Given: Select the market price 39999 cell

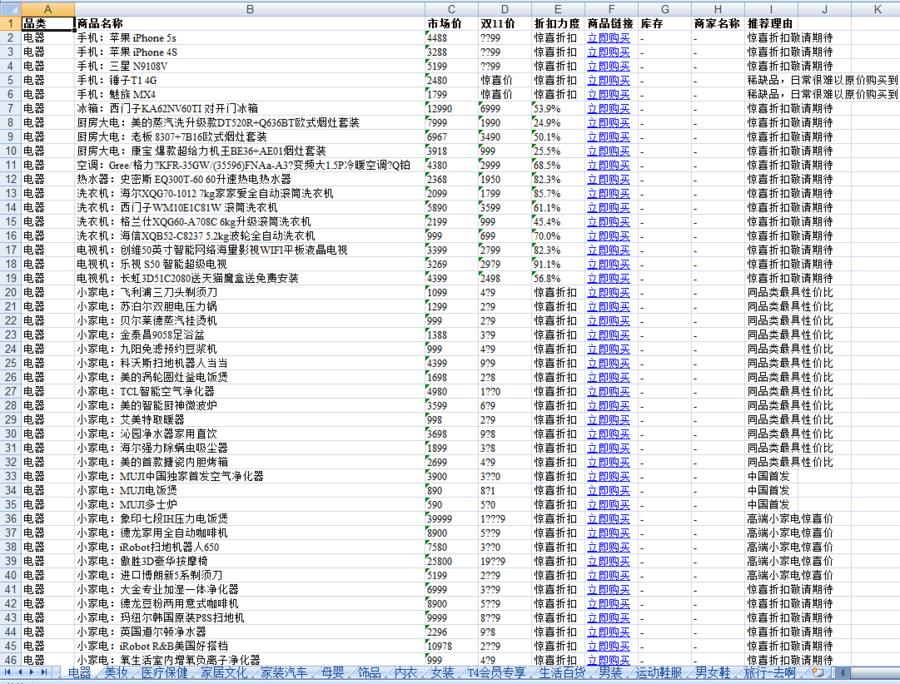Looking at the screenshot, I should coord(452,518).
